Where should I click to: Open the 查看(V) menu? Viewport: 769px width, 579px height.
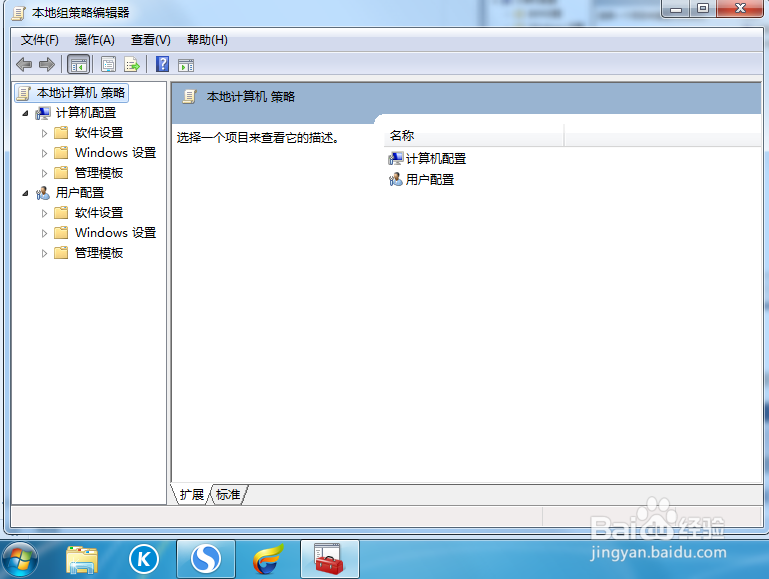click(151, 40)
